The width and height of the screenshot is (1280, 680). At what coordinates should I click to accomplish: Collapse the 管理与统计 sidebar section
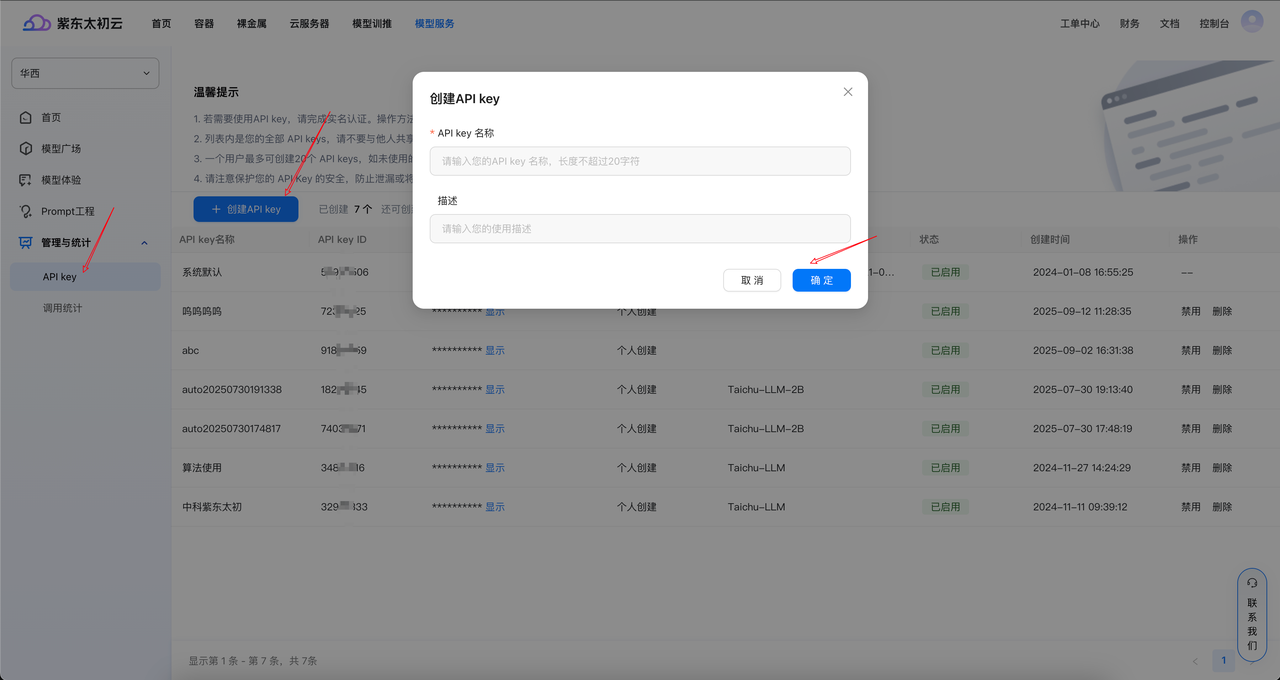tap(144, 243)
